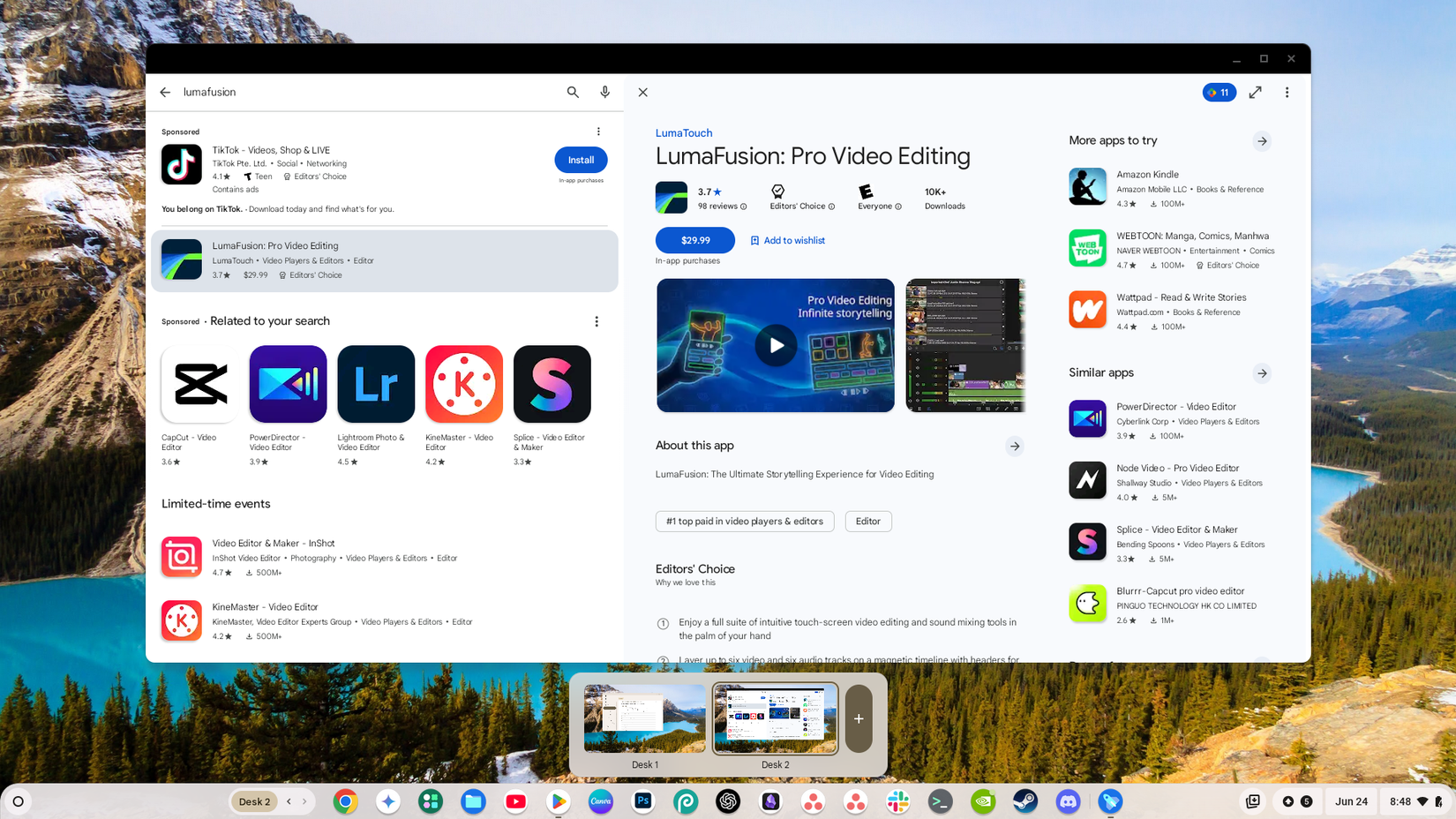Create a new desk with the plus button
Screen dimensions: 1456x819
tap(857, 718)
